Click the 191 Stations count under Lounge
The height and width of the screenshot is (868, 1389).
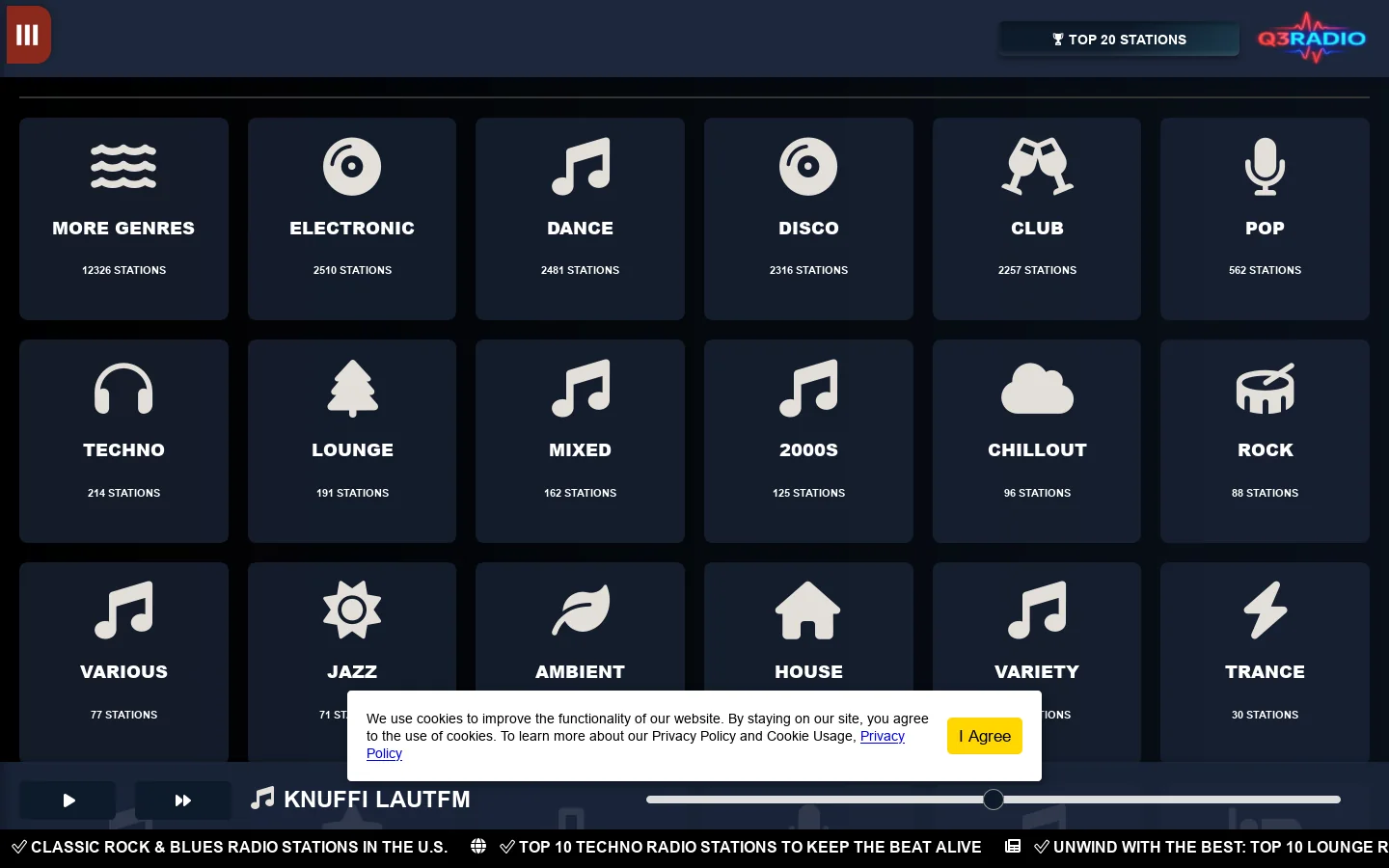352,493
